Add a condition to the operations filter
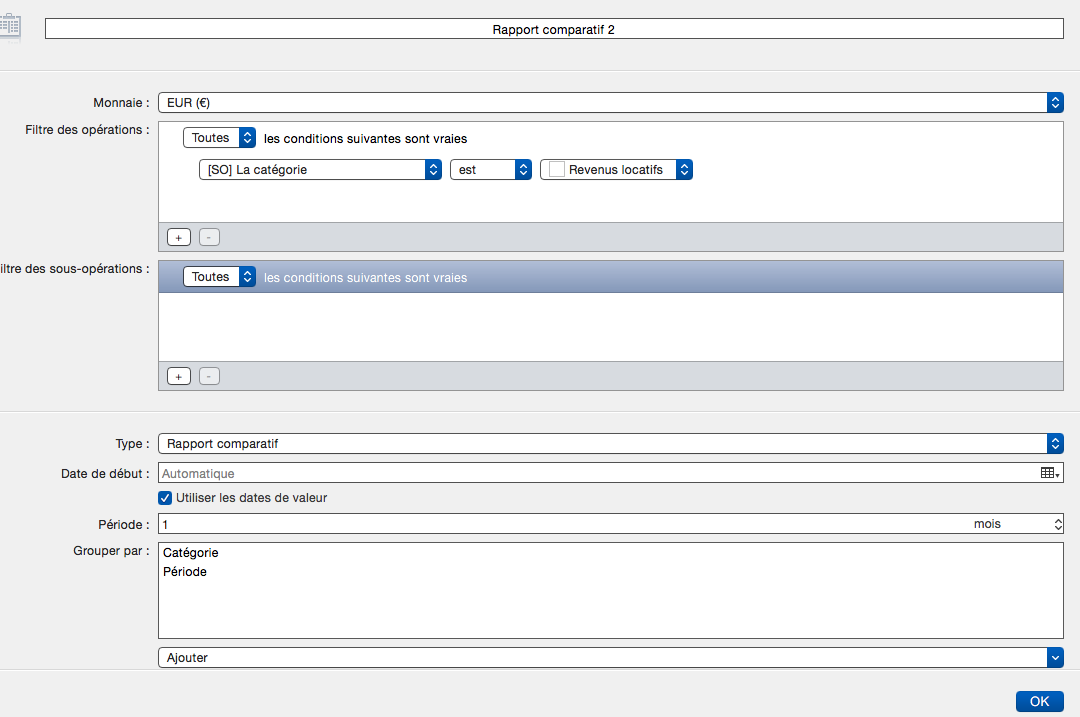Screen dimensions: 1080x717 coord(178,237)
